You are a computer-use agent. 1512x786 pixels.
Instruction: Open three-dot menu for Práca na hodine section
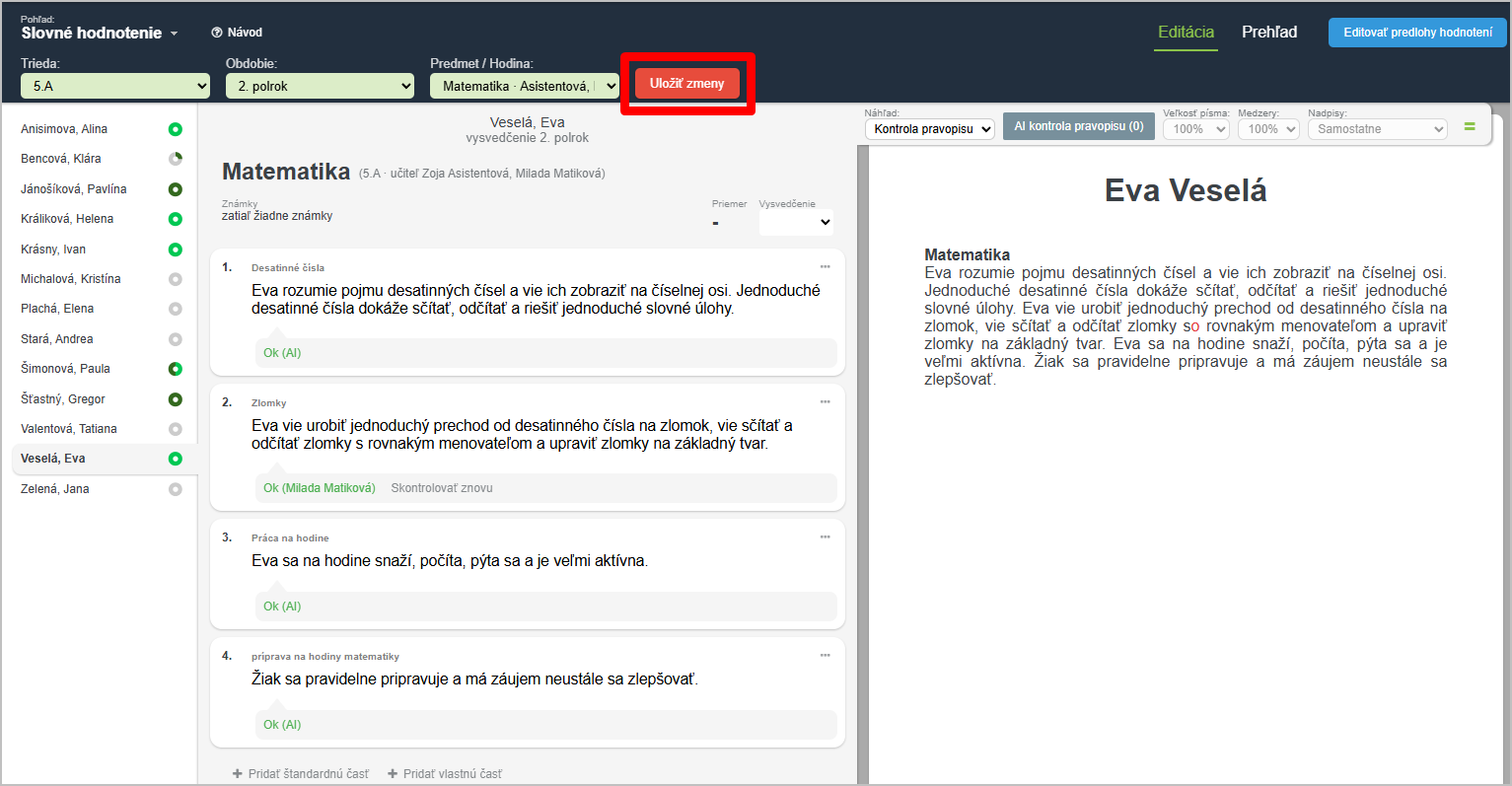(825, 537)
